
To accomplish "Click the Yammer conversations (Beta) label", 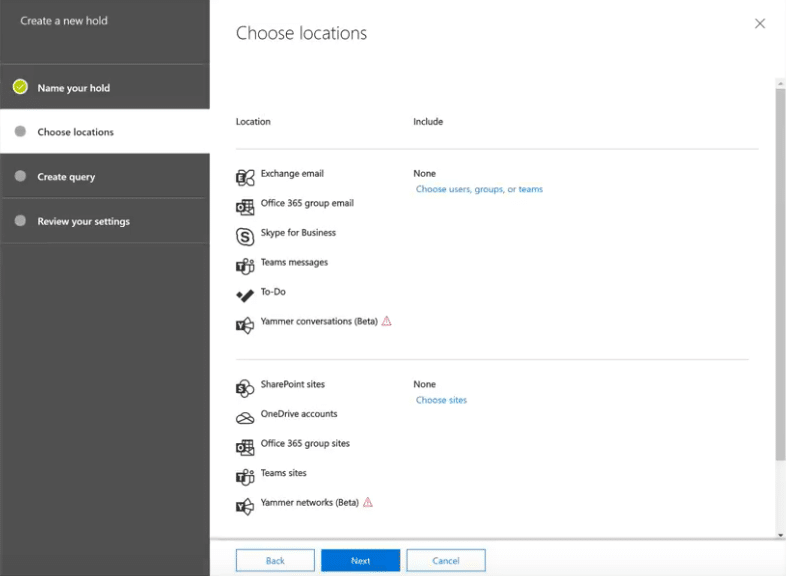I will 319,321.
